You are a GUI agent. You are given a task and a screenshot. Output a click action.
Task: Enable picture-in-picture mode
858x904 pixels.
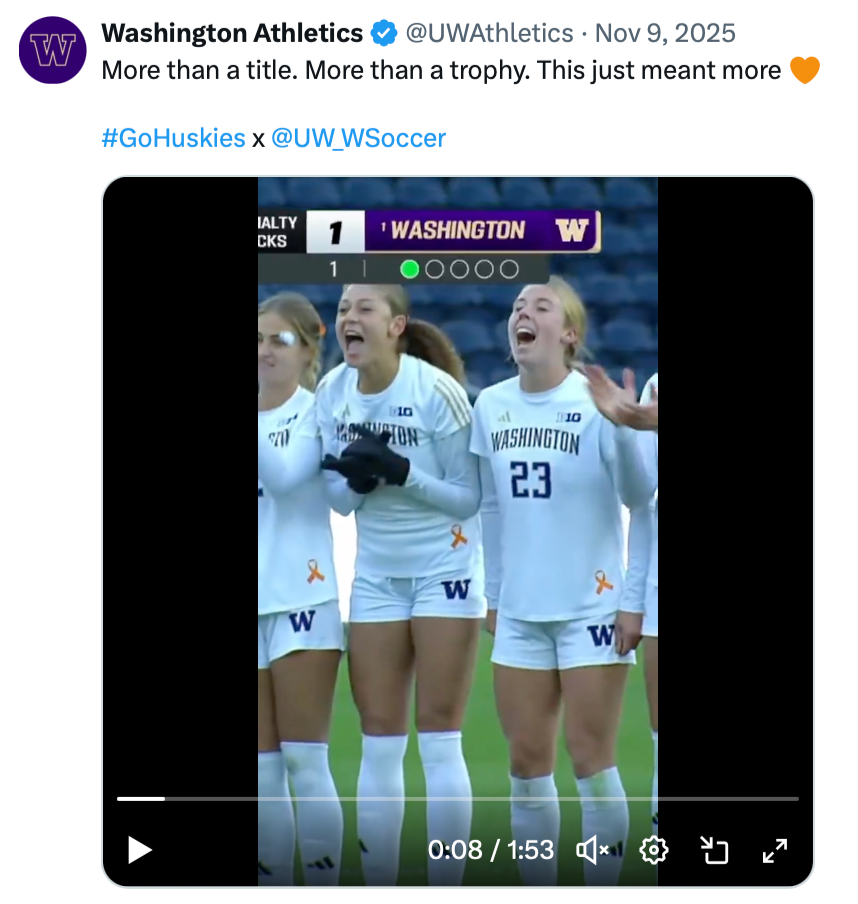point(714,850)
